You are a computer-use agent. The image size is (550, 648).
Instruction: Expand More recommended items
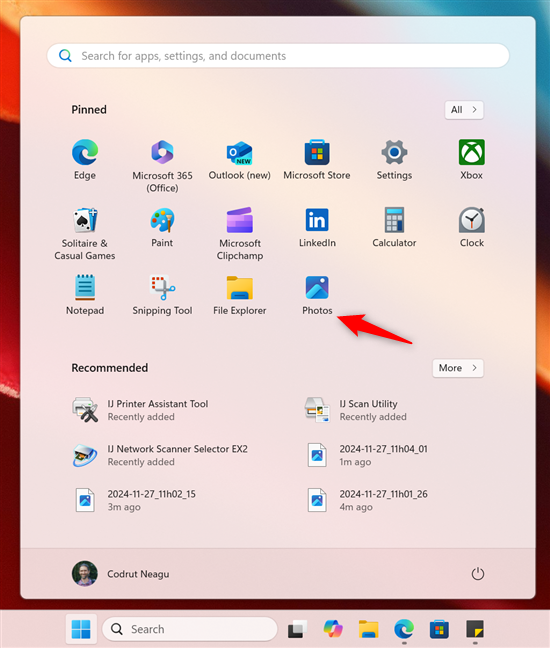click(x=458, y=368)
